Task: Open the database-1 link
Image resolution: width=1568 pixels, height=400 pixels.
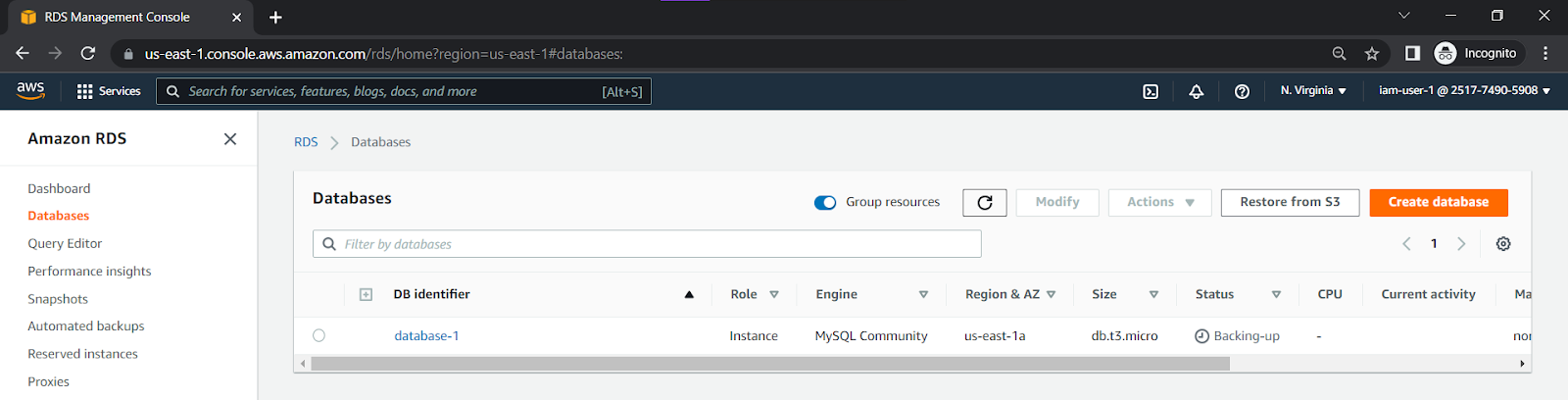Action: 426,335
